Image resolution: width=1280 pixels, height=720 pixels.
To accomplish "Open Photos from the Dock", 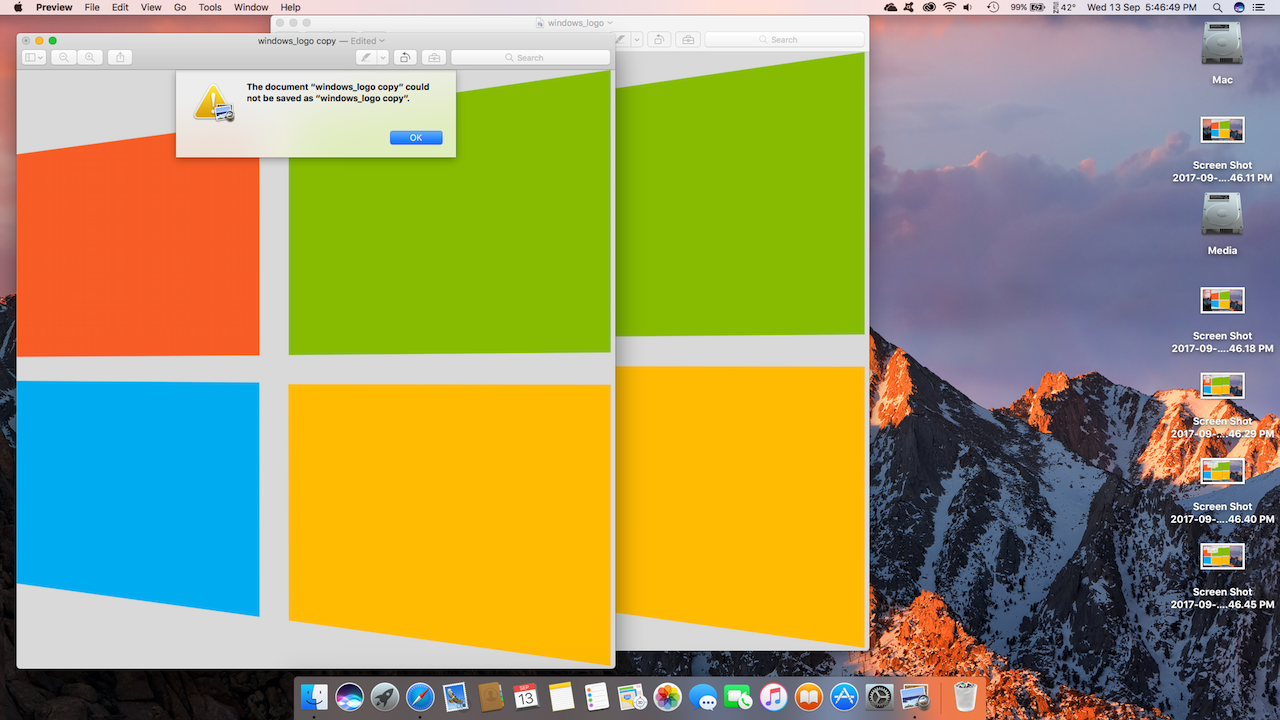I will [x=667, y=696].
